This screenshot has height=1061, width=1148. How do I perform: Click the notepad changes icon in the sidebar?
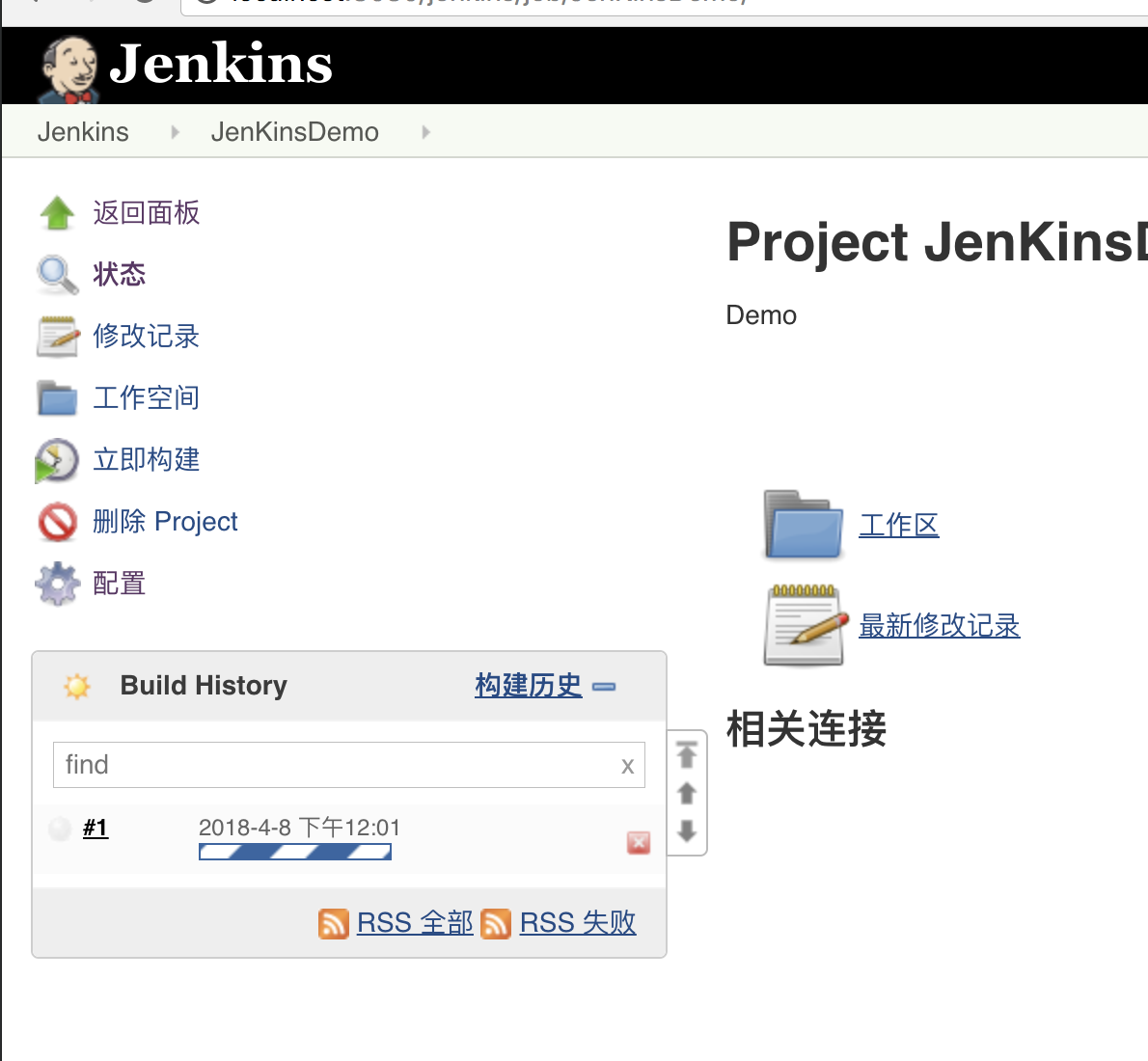pyautogui.click(x=58, y=337)
